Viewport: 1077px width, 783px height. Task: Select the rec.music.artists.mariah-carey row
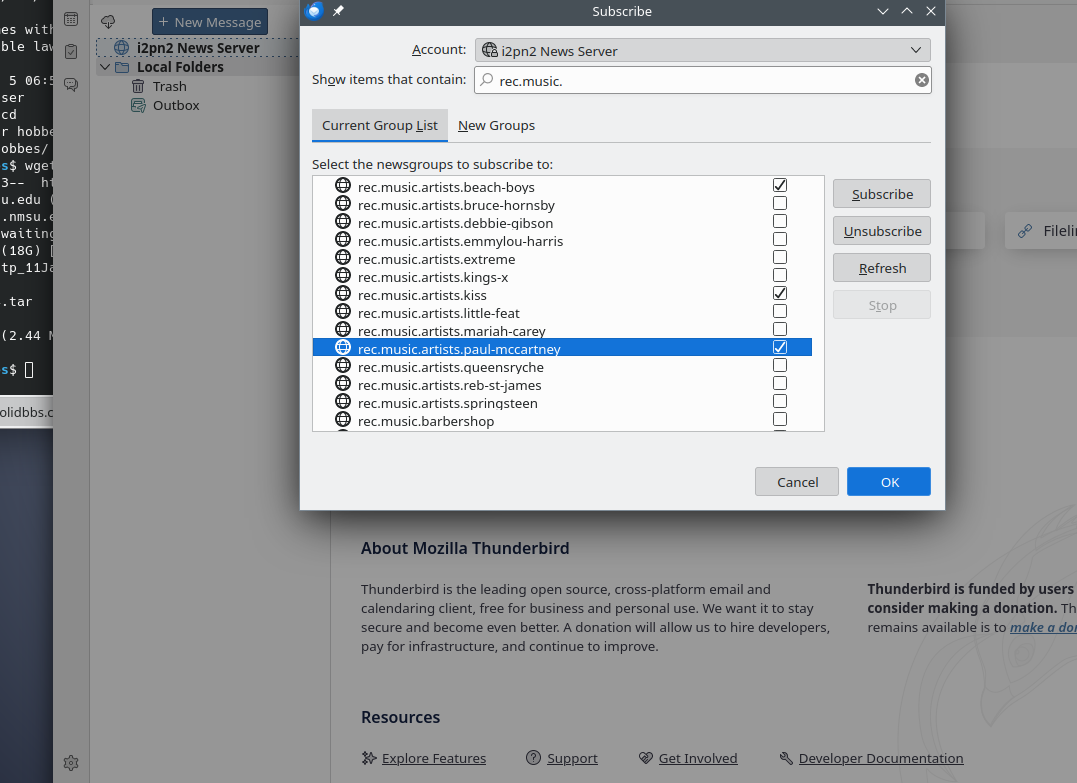pos(562,330)
